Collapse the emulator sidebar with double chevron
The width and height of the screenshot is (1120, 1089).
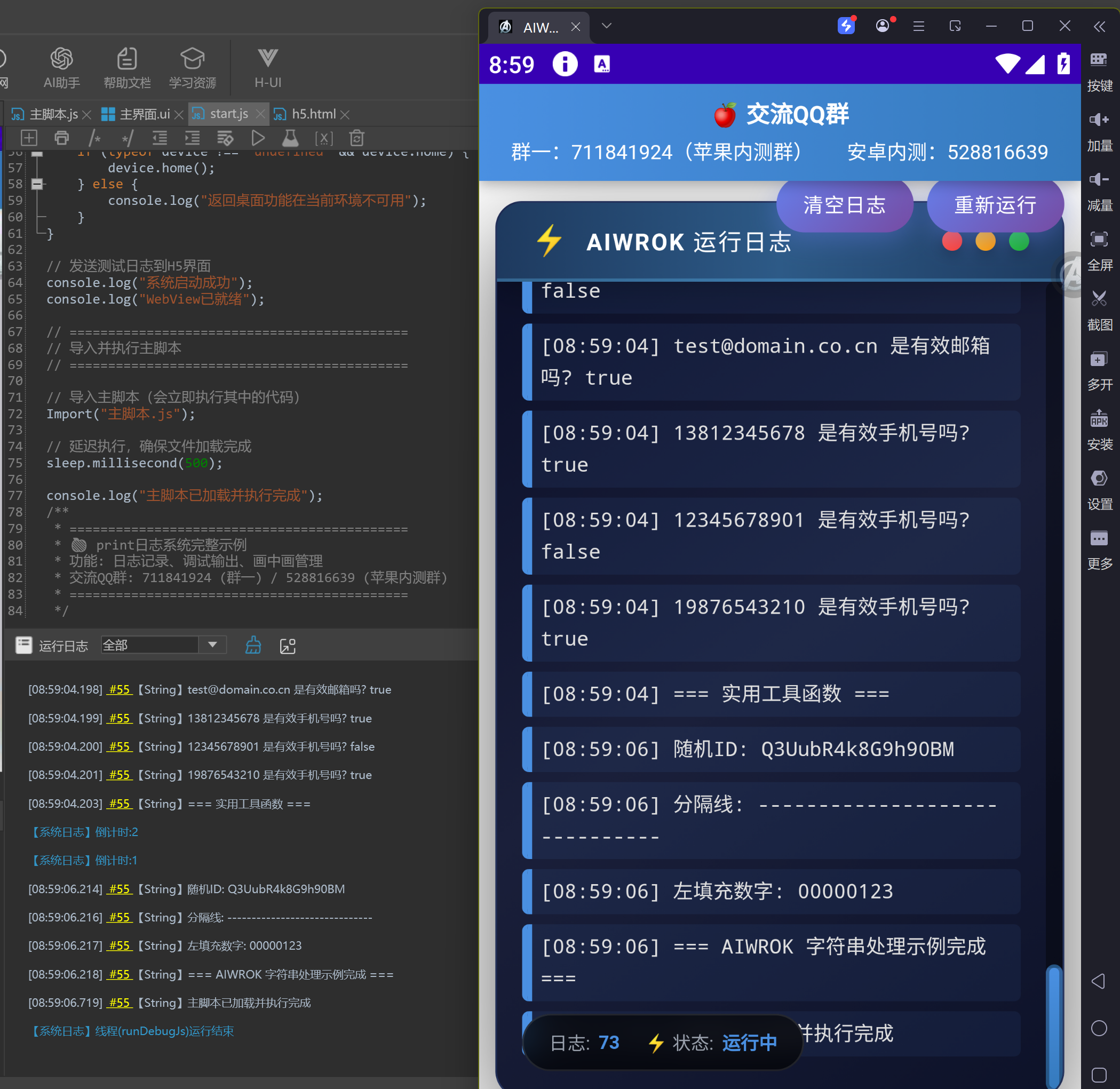[x=1099, y=26]
